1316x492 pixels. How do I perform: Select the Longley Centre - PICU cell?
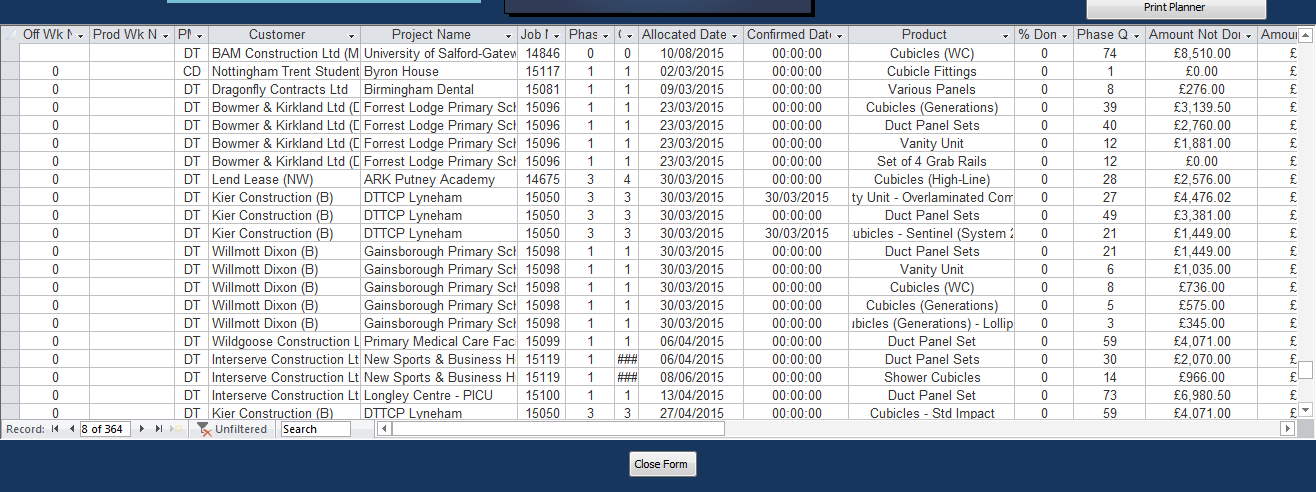[x=439, y=396]
